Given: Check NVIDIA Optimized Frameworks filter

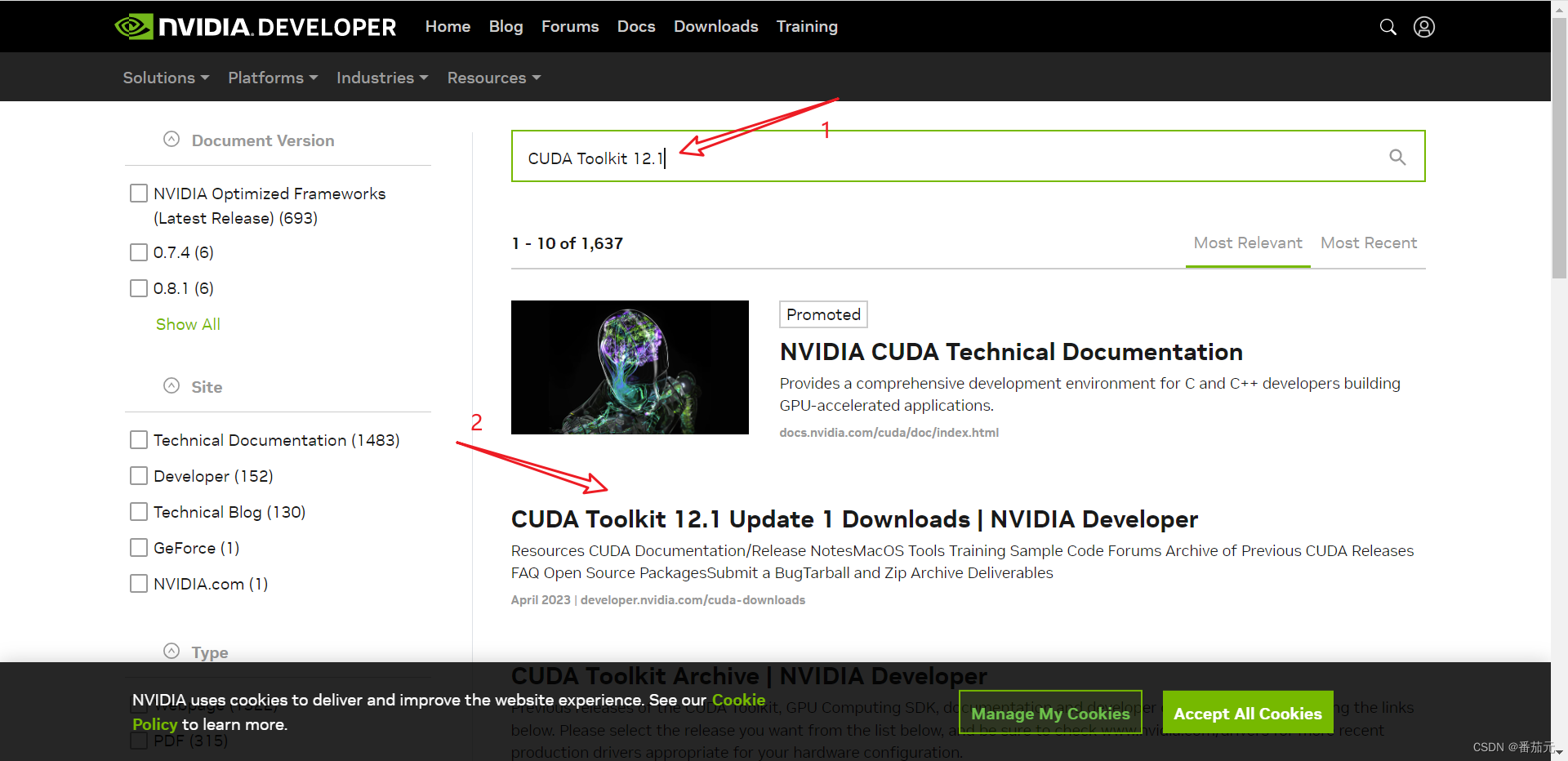Looking at the screenshot, I should 139,194.
